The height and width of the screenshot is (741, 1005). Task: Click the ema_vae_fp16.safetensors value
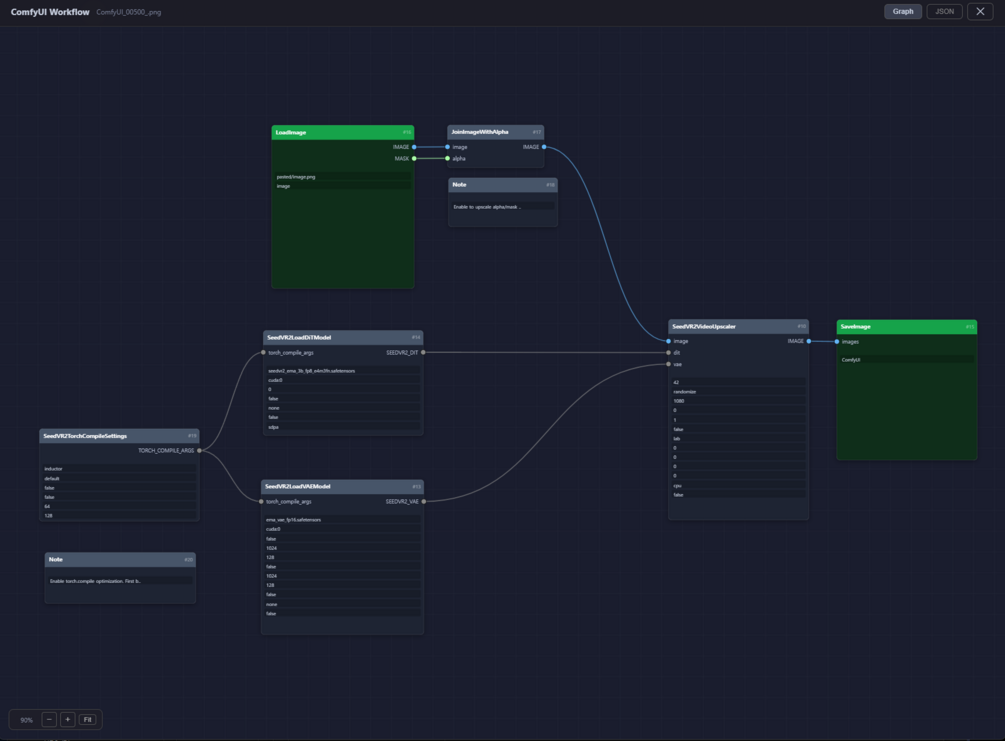[x=342, y=520]
